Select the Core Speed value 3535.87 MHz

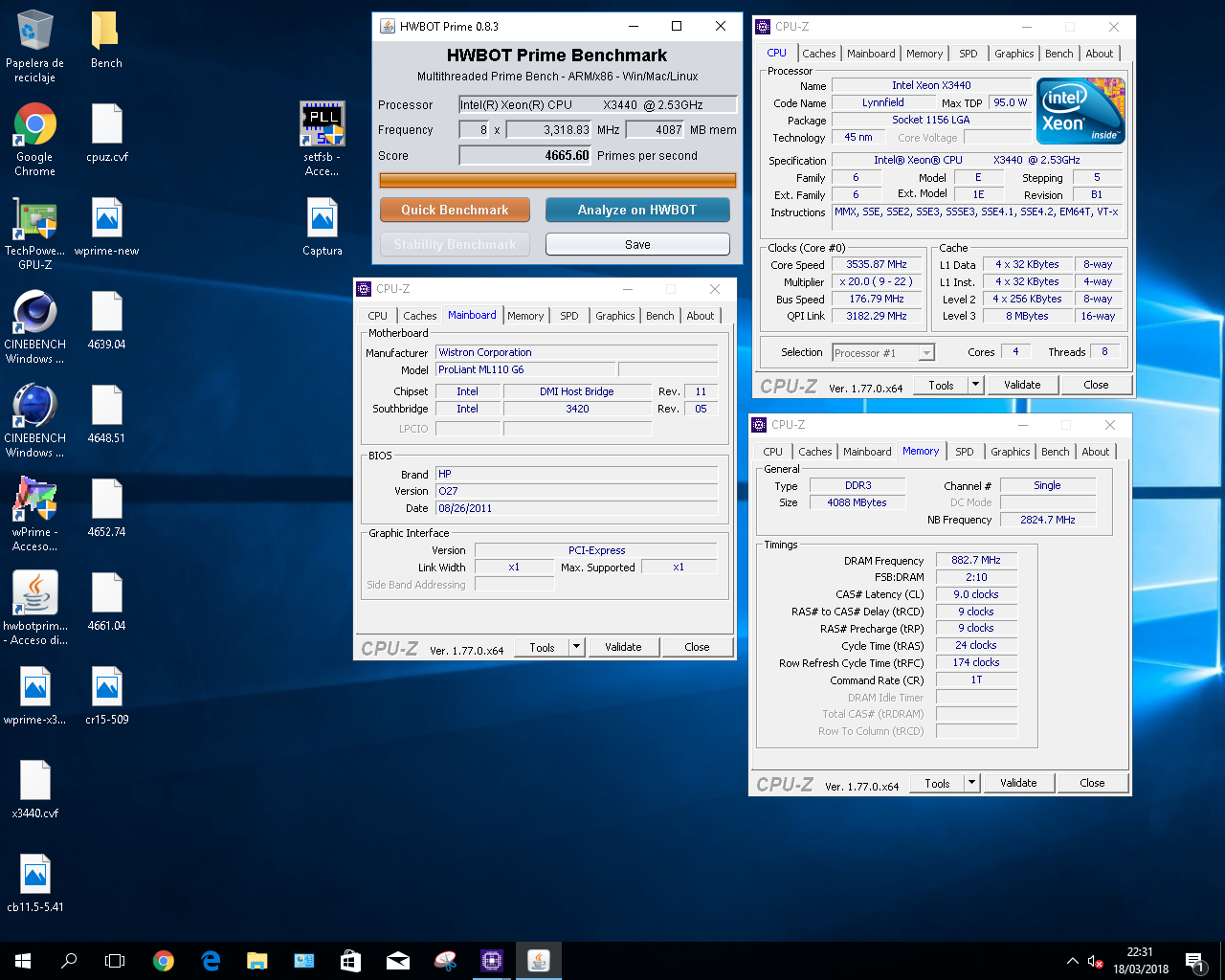(x=877, y=265)
